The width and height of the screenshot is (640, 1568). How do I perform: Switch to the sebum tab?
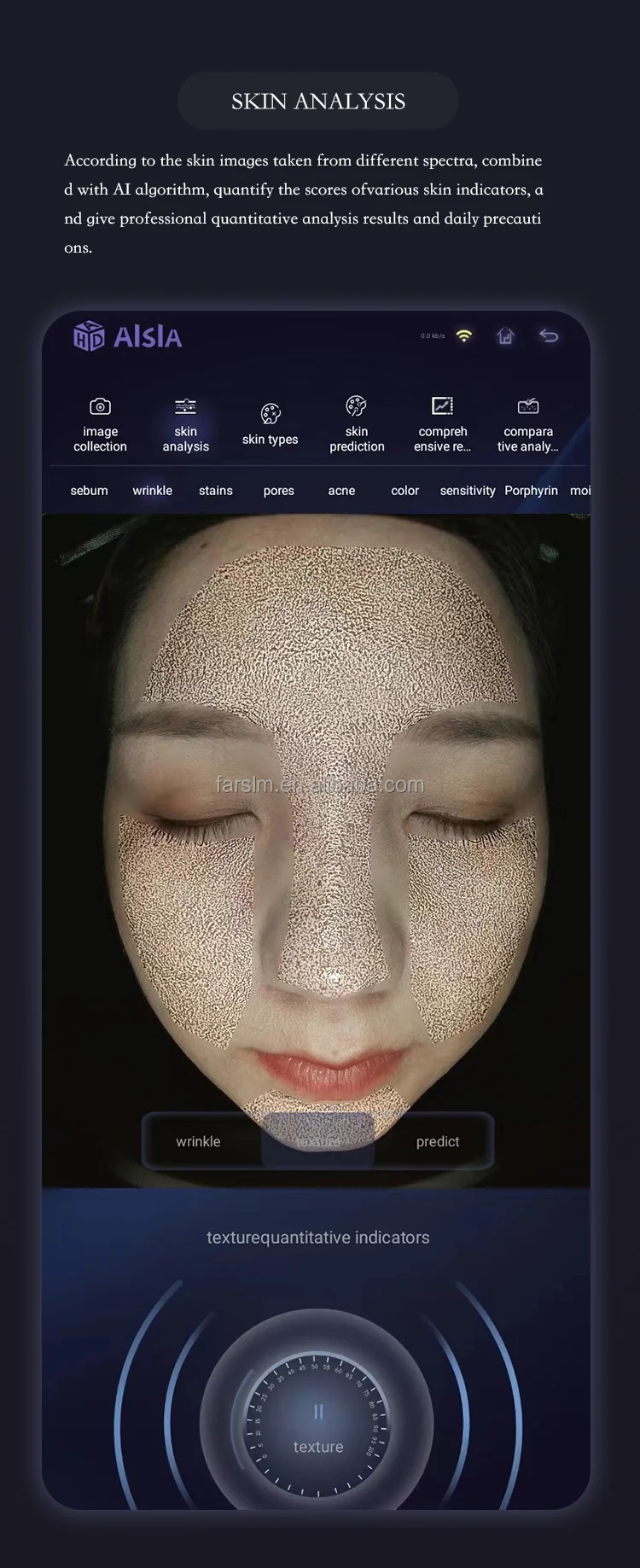pyautogui.click(x=89, y=491)
